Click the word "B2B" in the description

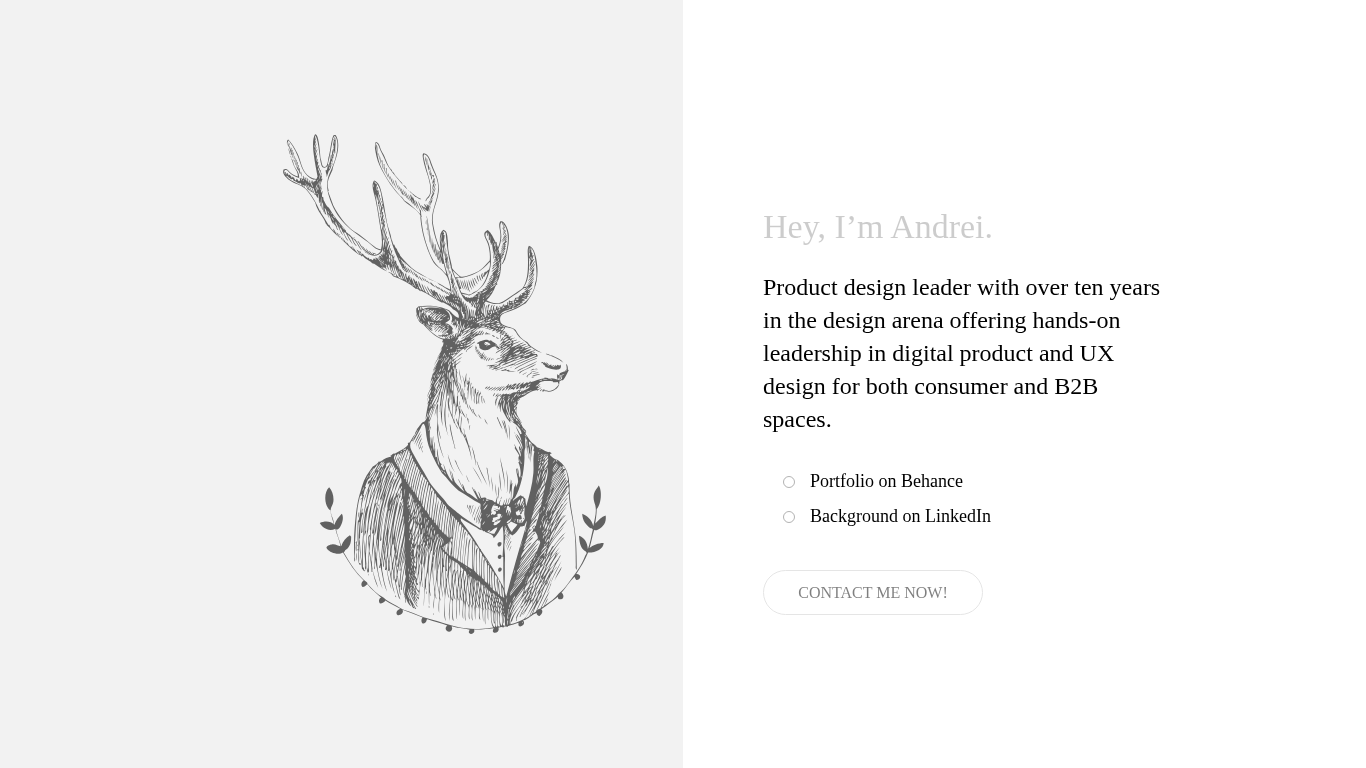point(1076,386)
